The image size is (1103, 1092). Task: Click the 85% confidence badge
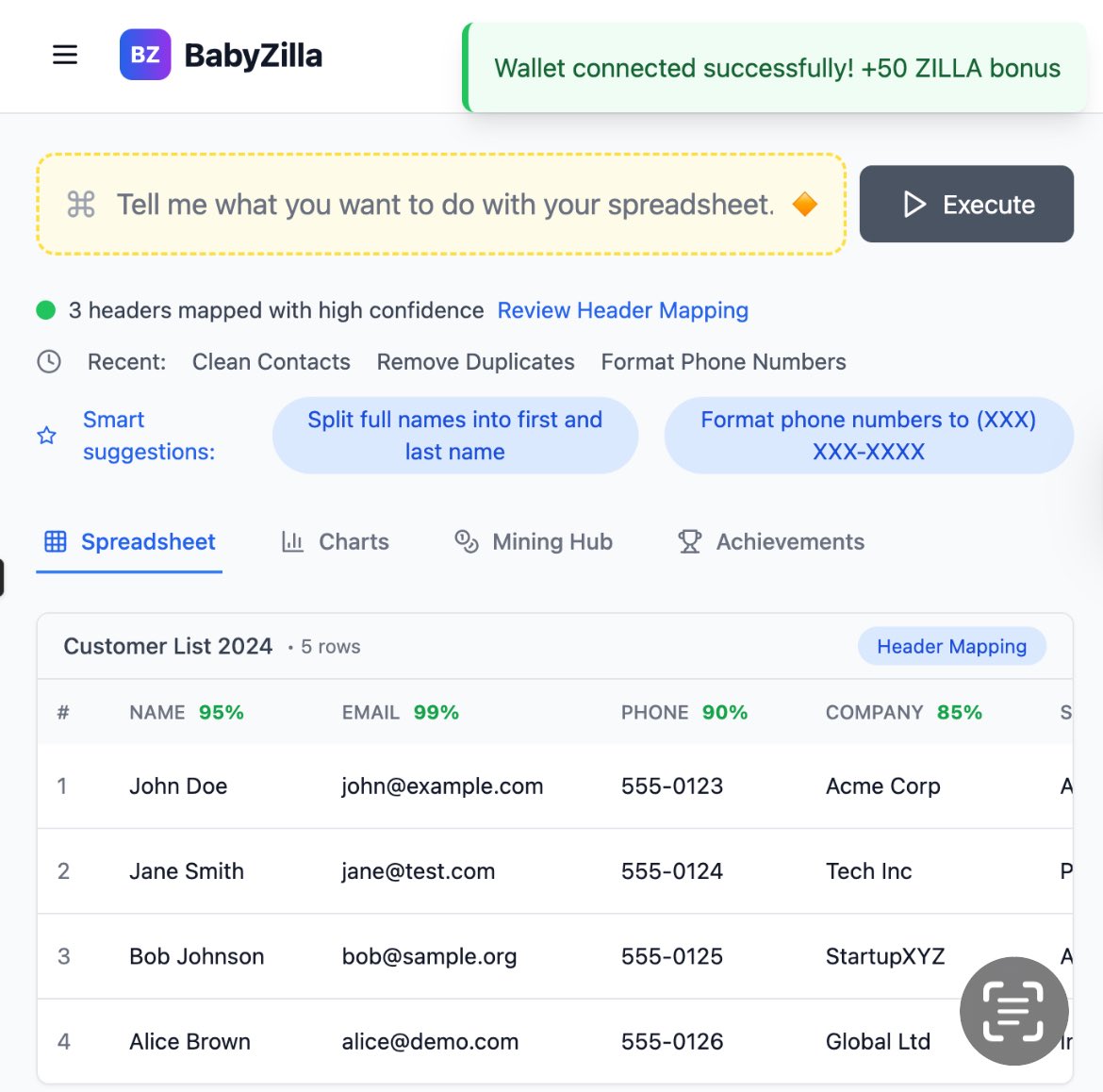960,713
